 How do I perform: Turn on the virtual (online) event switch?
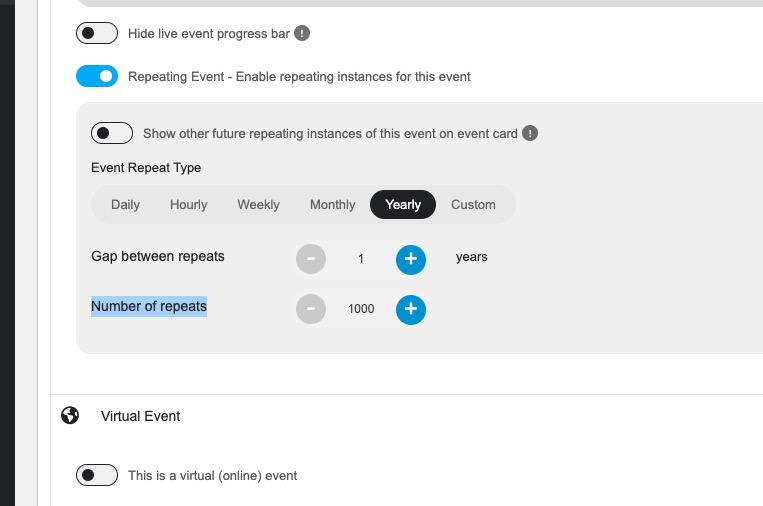click(x=97, y=475)
